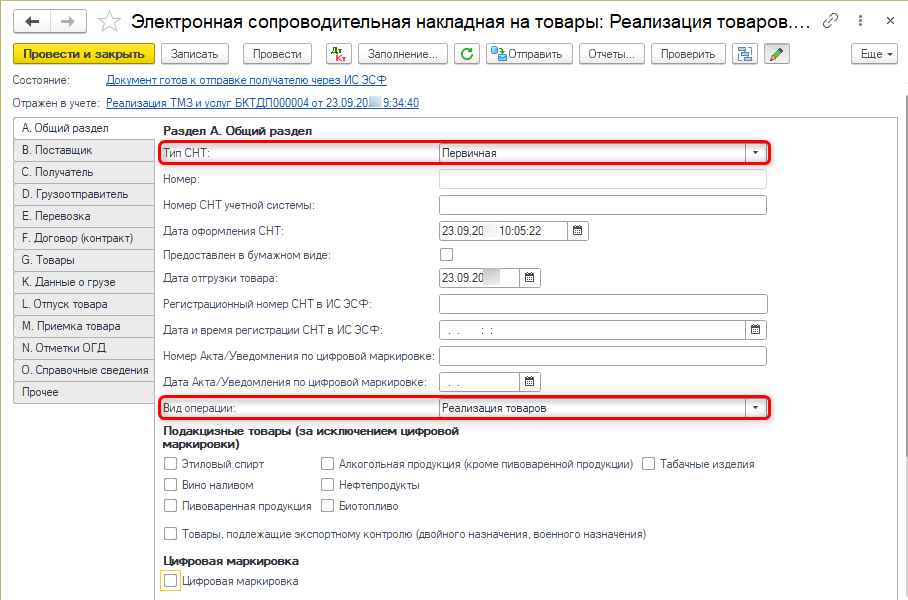The image size is (908, 600).
Task: Click the Номер СНТ учетной системы field
Action: [x=602, y=205]
